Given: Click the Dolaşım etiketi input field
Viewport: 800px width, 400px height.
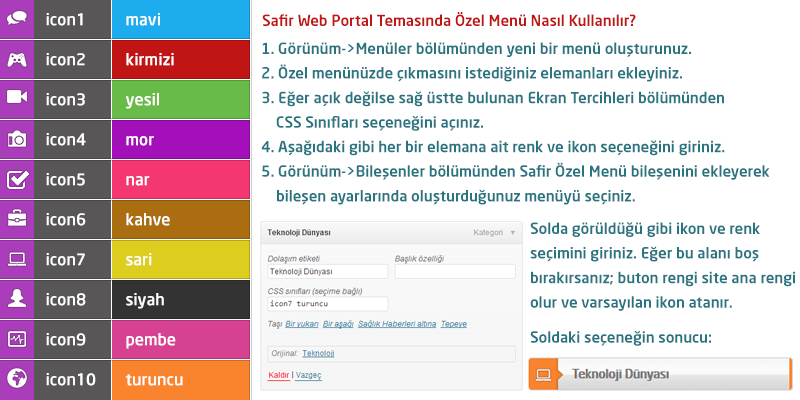Looking at the screenshot, I should pos(328,271).
